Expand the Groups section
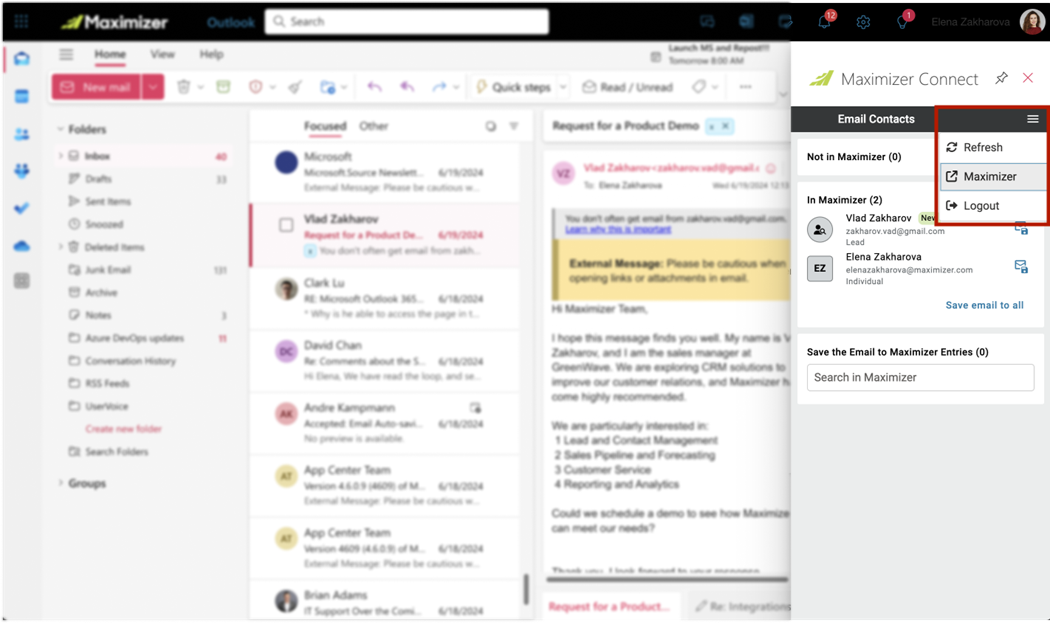 click(x=60, y=483)
